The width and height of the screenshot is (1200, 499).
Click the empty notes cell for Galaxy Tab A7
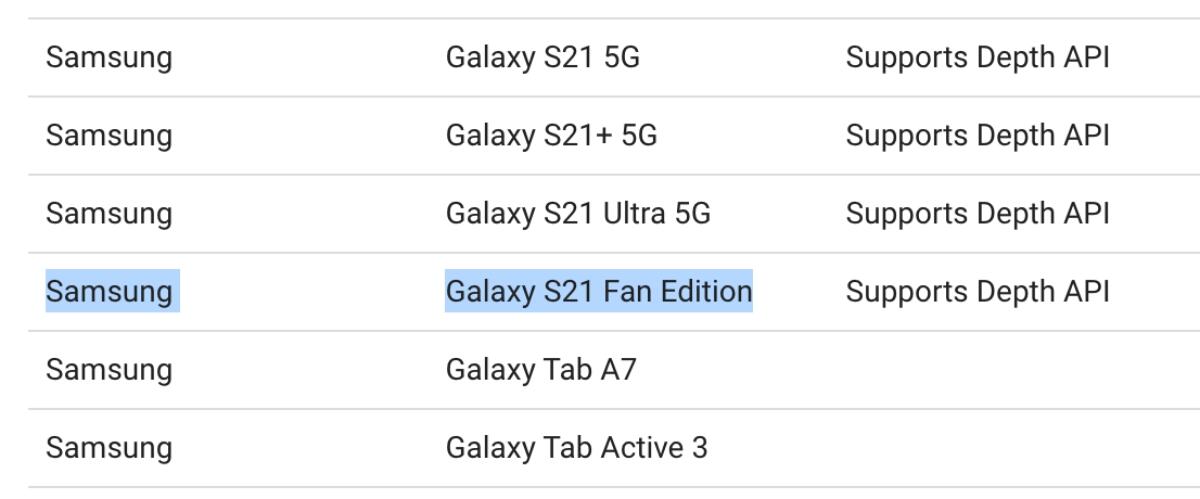point(977,370)
